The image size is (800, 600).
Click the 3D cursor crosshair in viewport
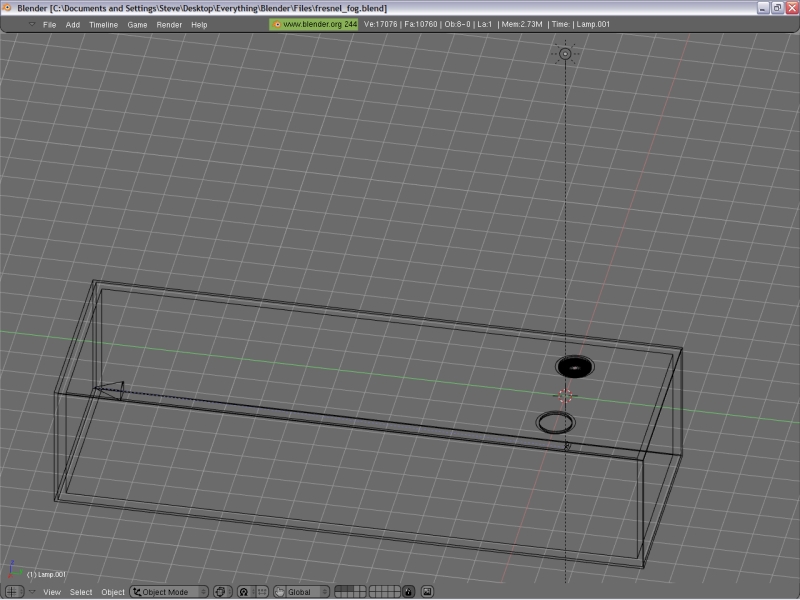tap(565, 396)
